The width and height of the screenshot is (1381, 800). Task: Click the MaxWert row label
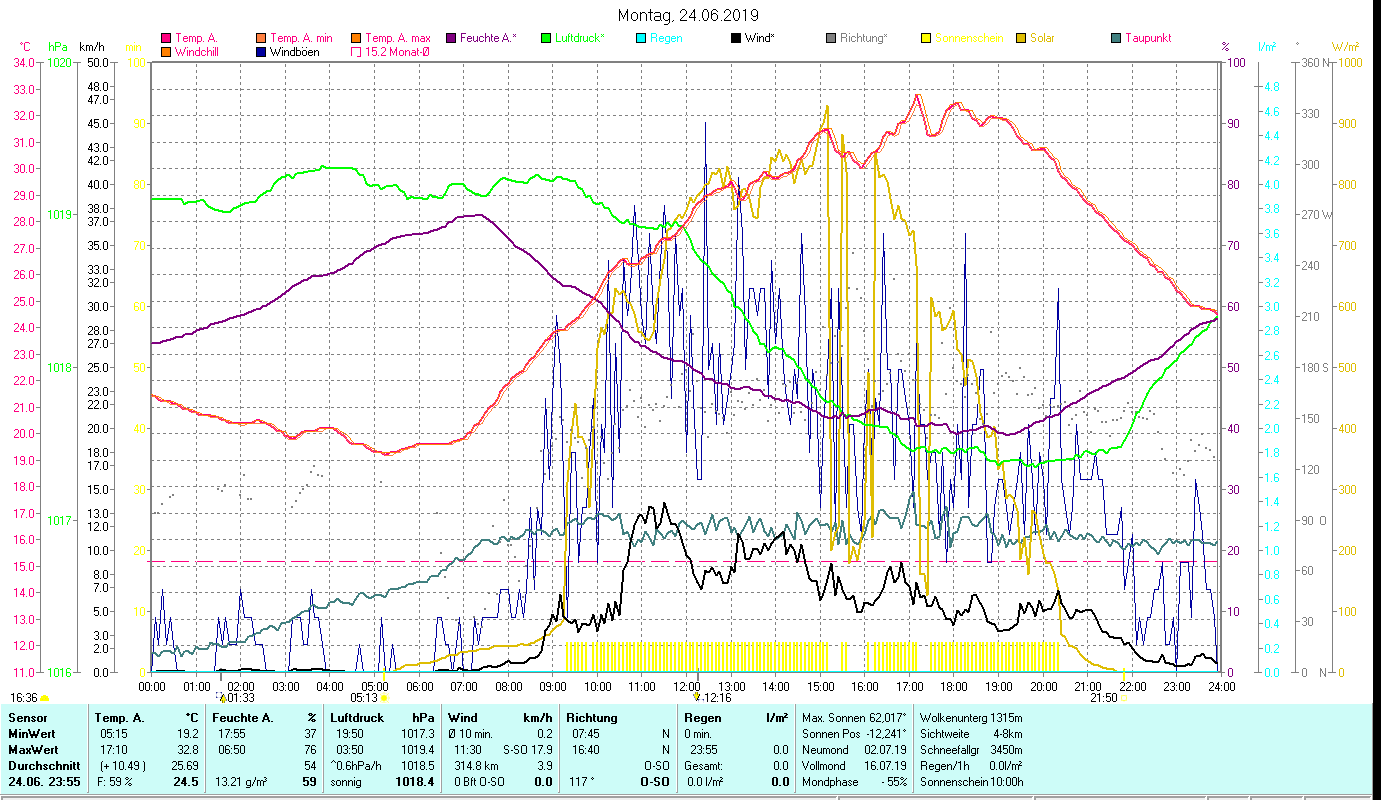[32, 749]
